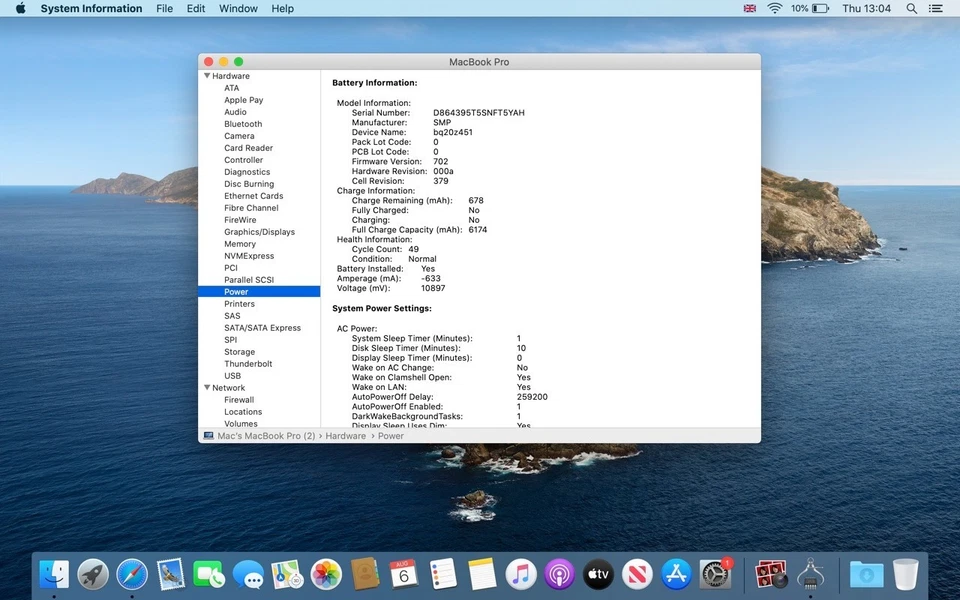Click the Cycle Count value 49
This screenshot has width=960, height=600.
point(414,249)
